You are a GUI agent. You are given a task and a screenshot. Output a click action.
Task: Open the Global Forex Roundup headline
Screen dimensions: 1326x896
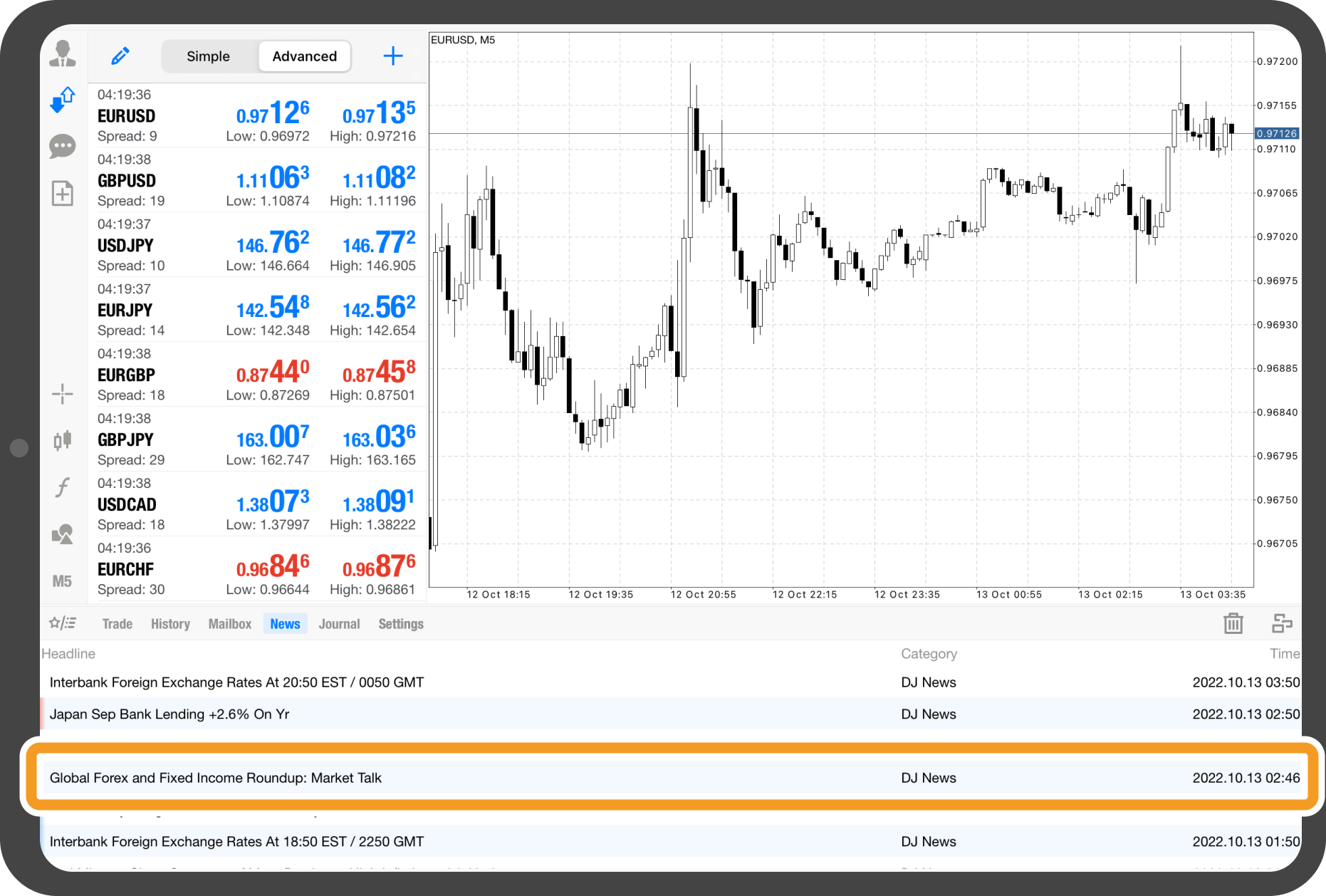pos(216,778)
